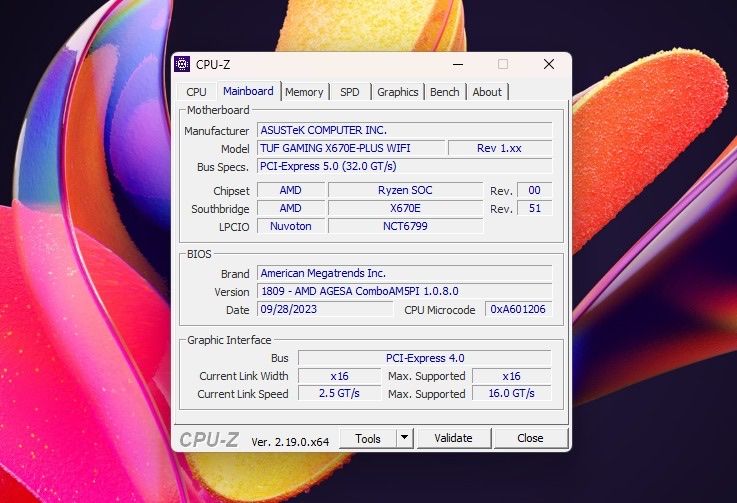Click the Max. Supported 16.0 GT/s value
Screen dimensions: 737x503
pyautogui.click(x=511, y=393)
